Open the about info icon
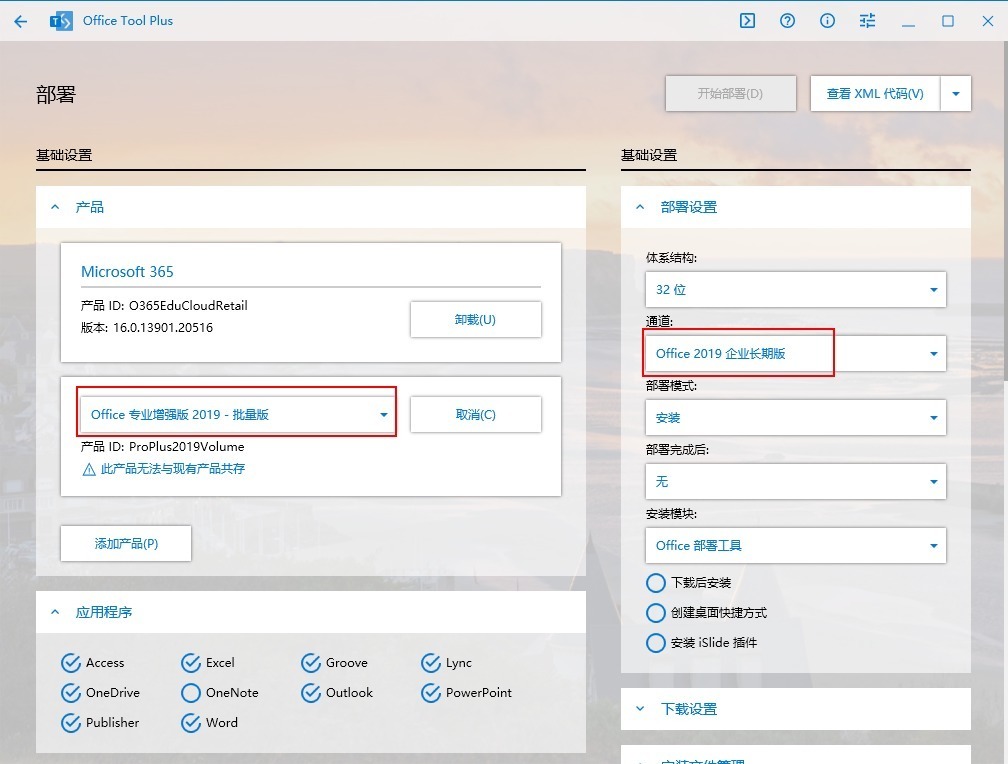This screenshot has height=764, width=1008. pyautogui.click(x=827, y=21)
